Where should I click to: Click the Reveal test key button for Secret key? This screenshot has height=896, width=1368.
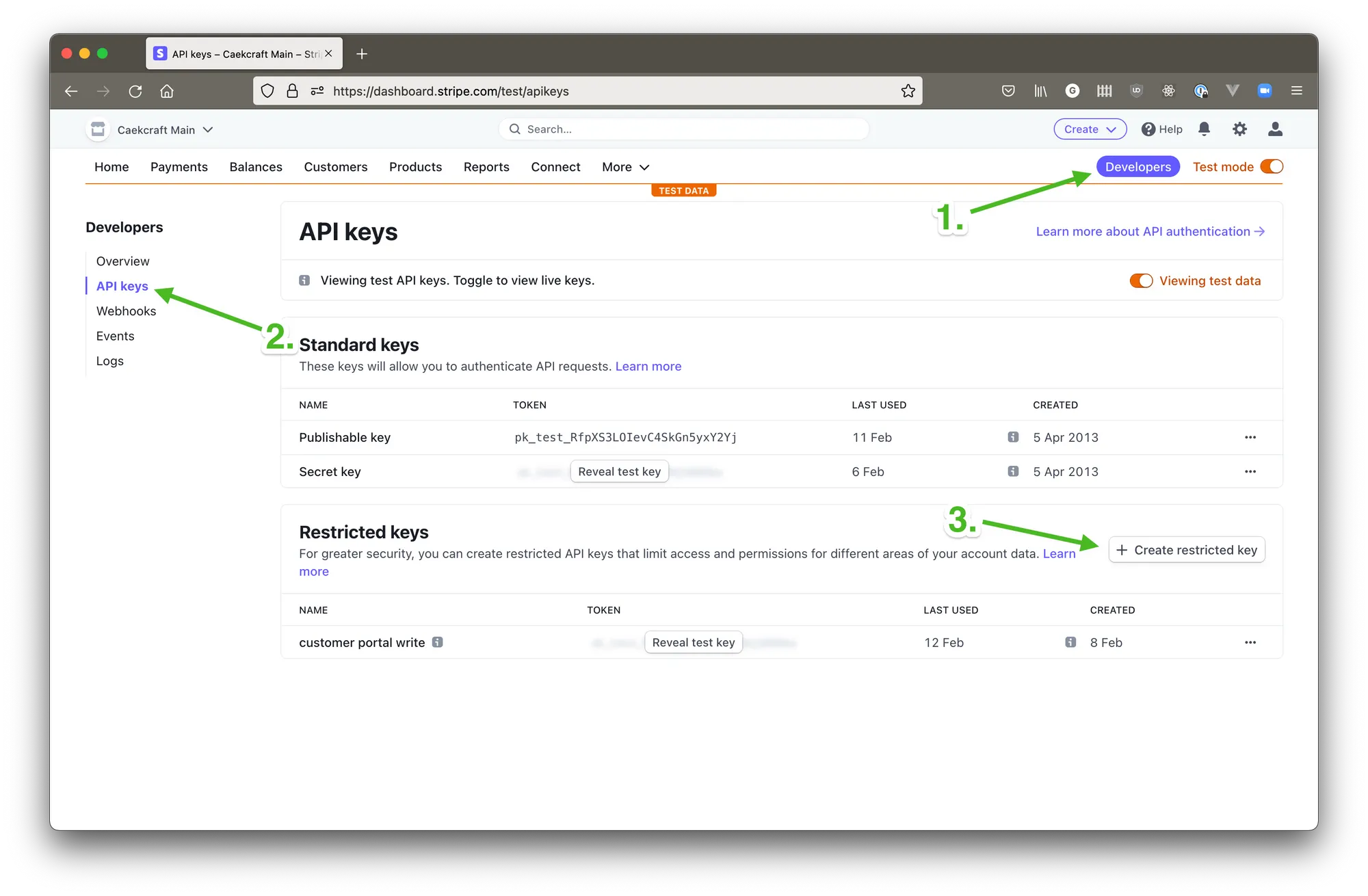coord(618,471)
